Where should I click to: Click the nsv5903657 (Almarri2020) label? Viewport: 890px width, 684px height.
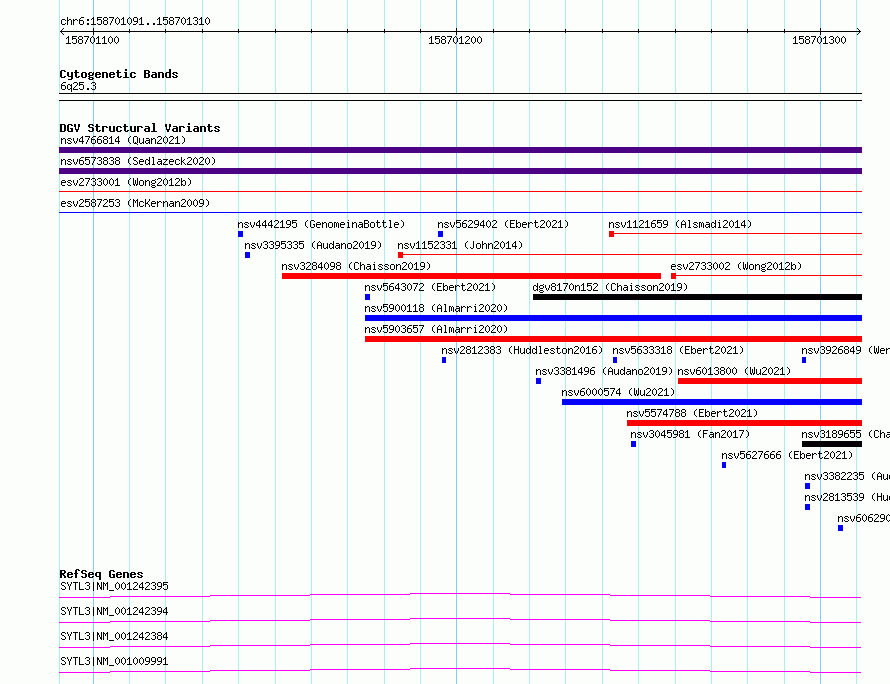tap(436, 329)
